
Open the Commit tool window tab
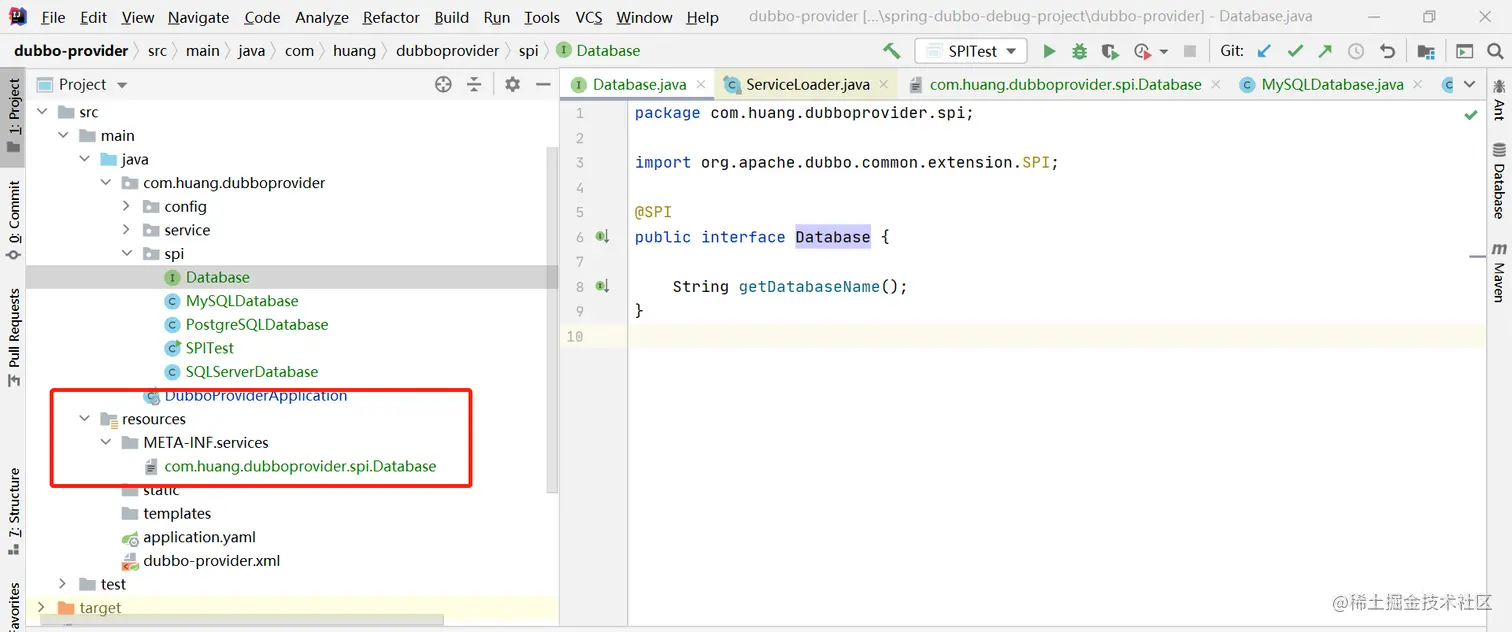pyautogui.click(x=13, y=220)
